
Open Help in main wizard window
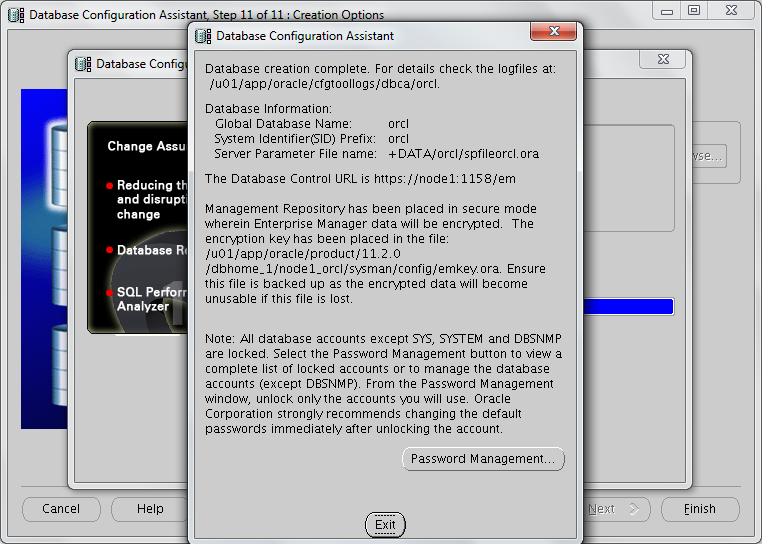(150, 509)
